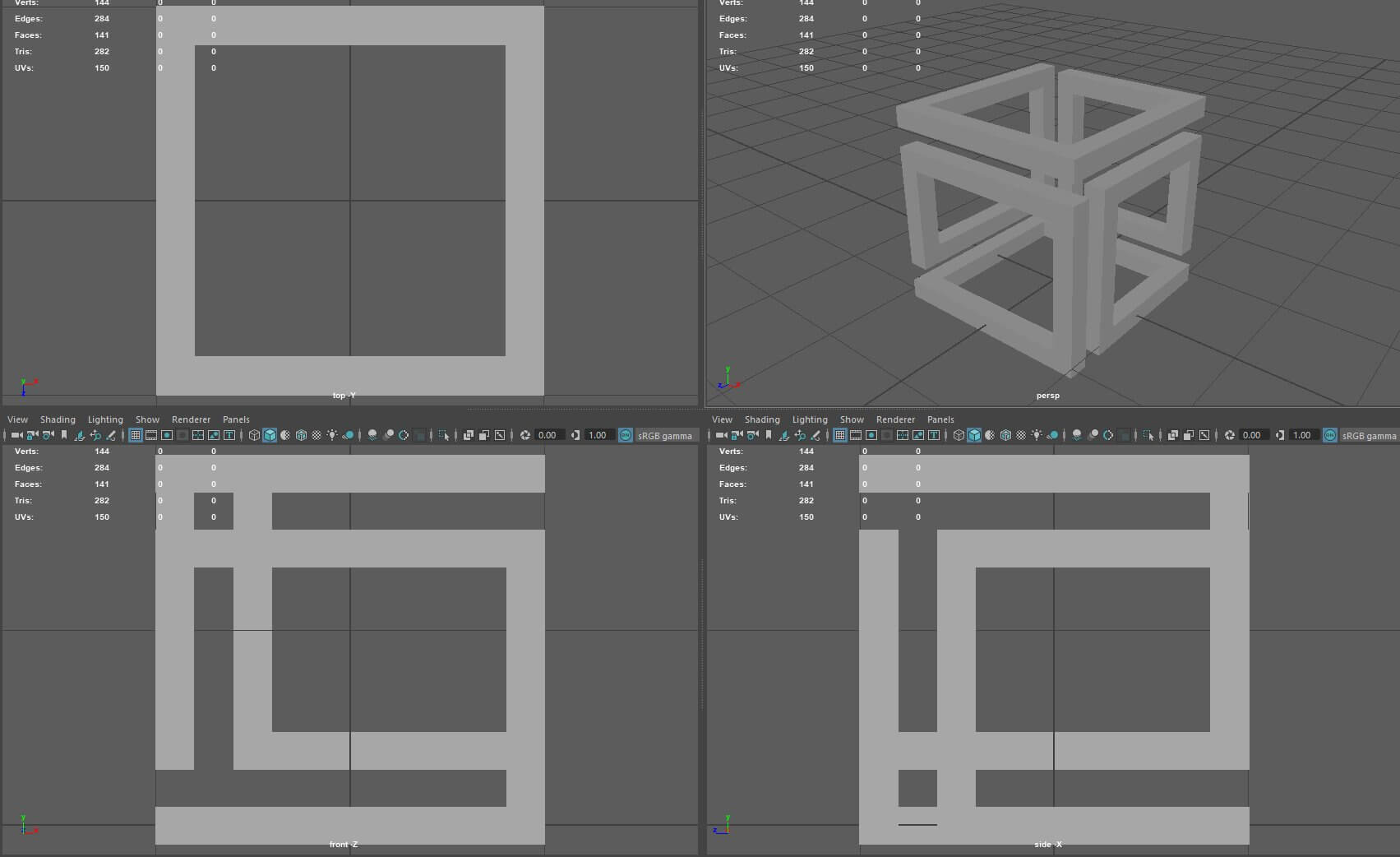Open sRGB gamma dropdown in side view panel
This screenshot has height=857, width=1400.
pos(1369,436)
